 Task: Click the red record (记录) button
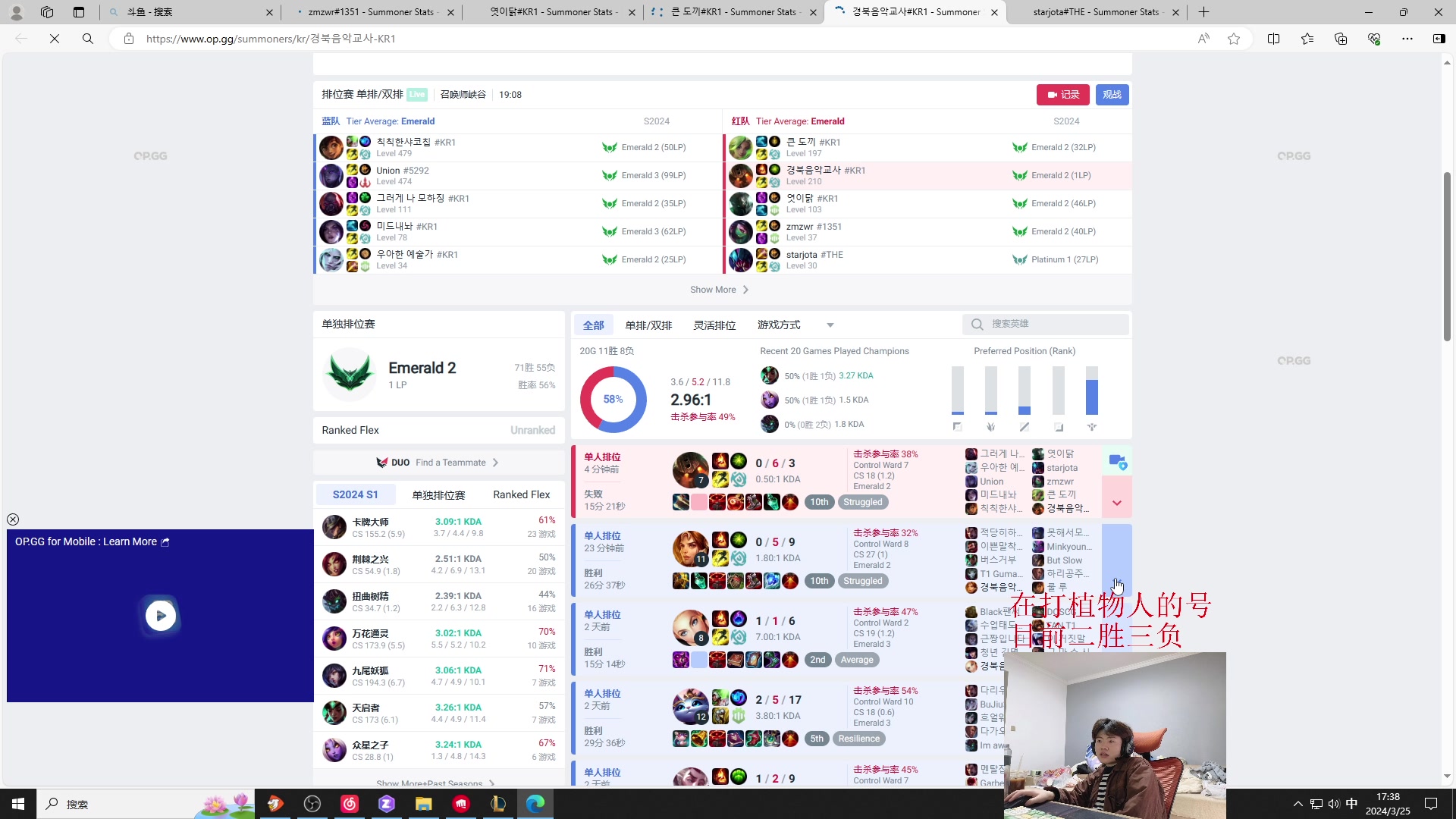tap(1062, 95)
